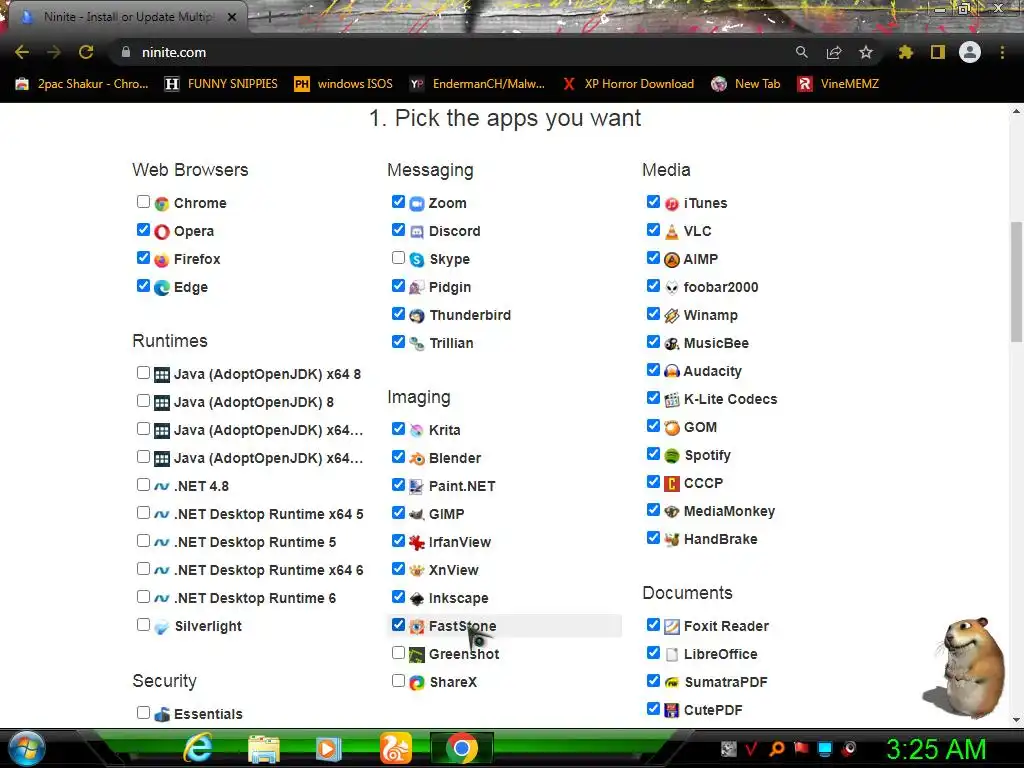Click the Thunderbird app icon
Screen dimensions: 1024x768
tap(417, 316)
